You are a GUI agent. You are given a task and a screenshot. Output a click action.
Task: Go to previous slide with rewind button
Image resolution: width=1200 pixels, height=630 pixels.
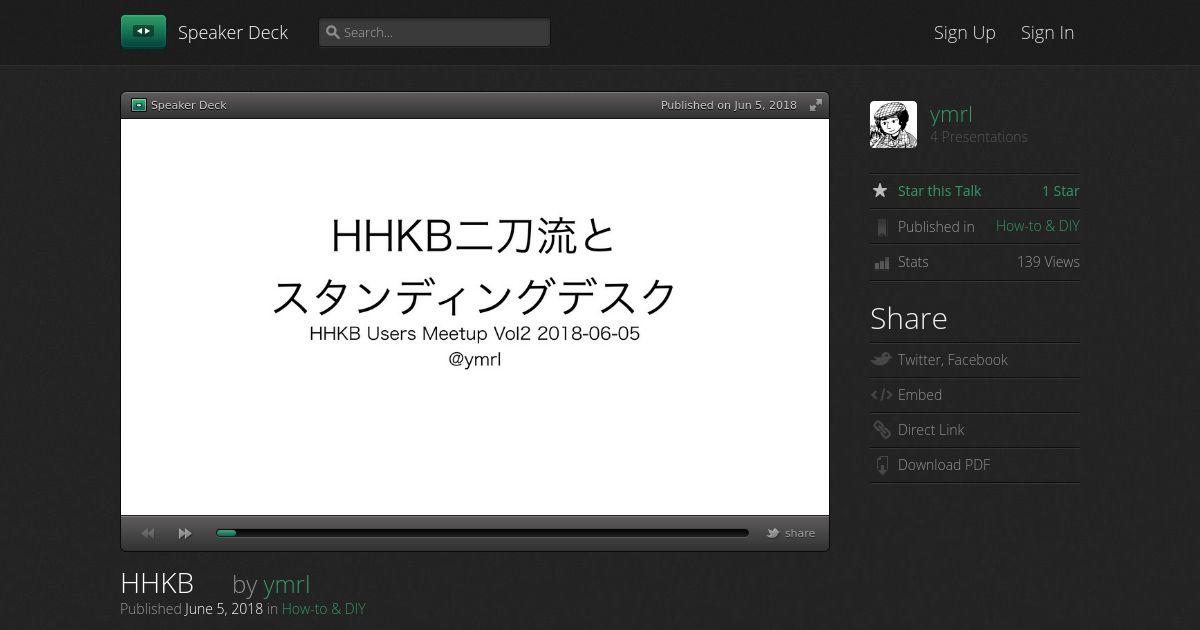[148, 533]
